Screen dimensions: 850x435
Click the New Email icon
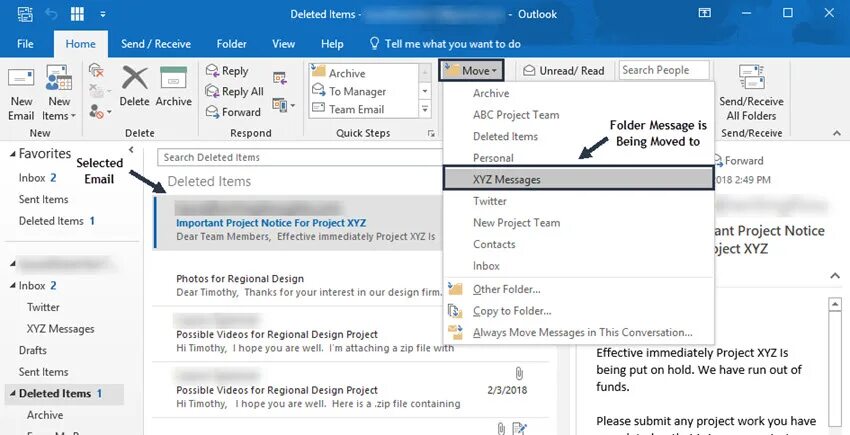[21, 80]
